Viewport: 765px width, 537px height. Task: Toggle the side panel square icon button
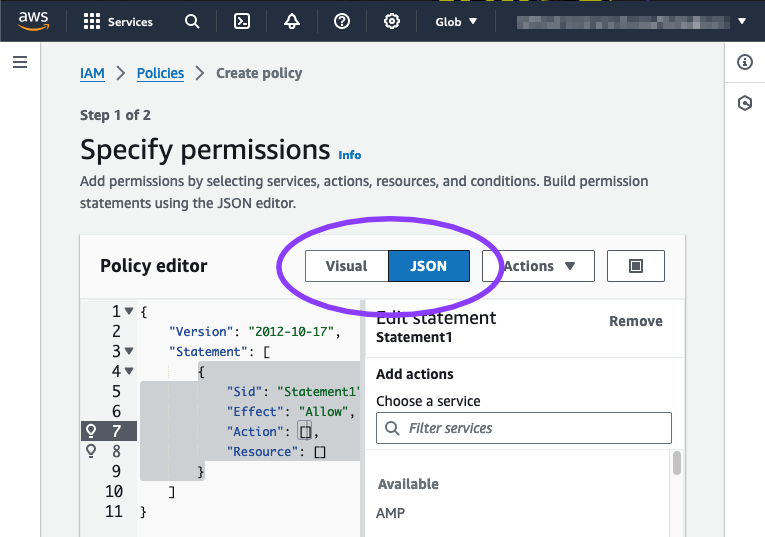(636, 266)
